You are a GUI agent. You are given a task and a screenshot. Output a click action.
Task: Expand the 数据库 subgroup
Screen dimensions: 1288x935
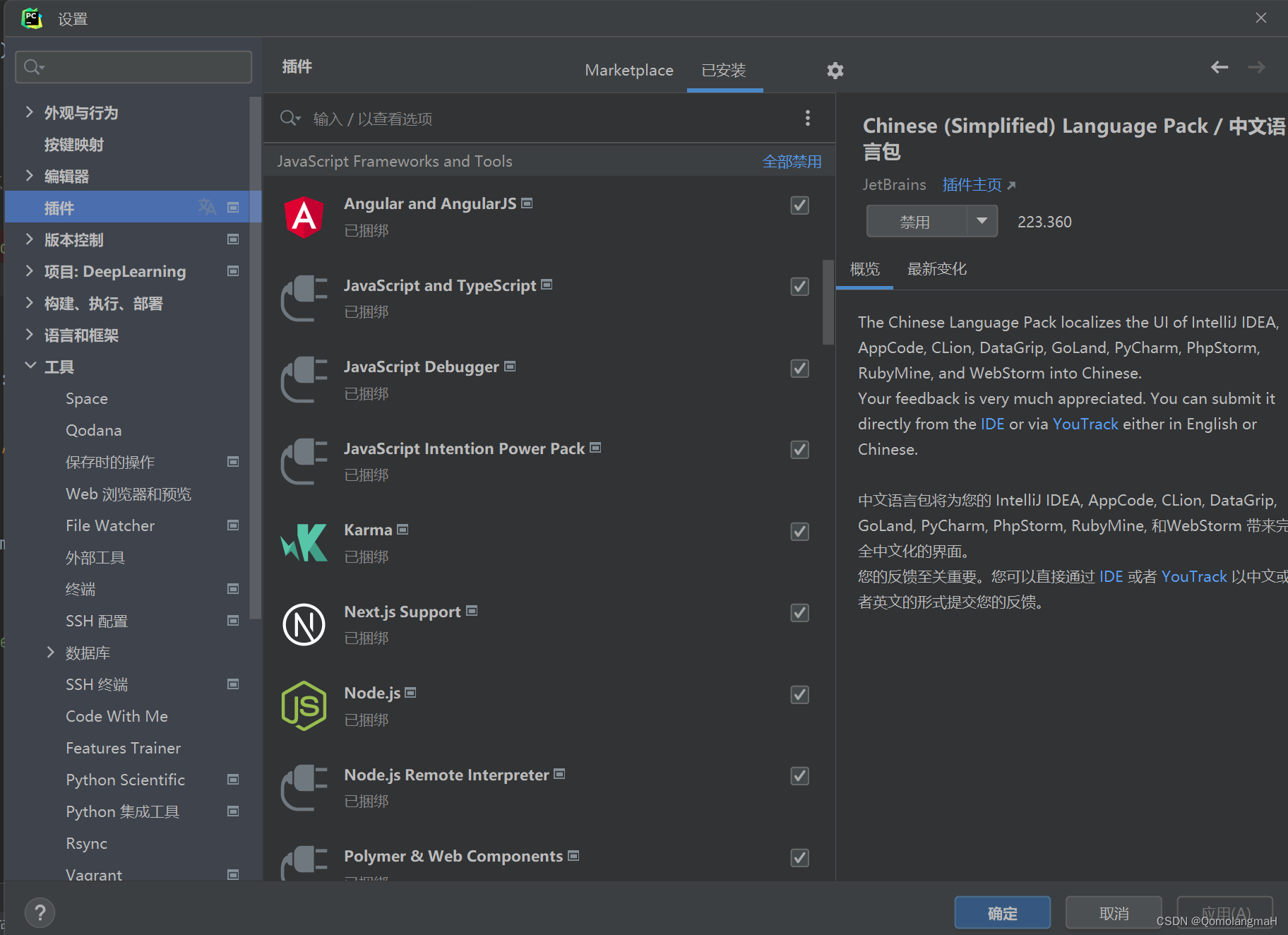click(50, 652)
